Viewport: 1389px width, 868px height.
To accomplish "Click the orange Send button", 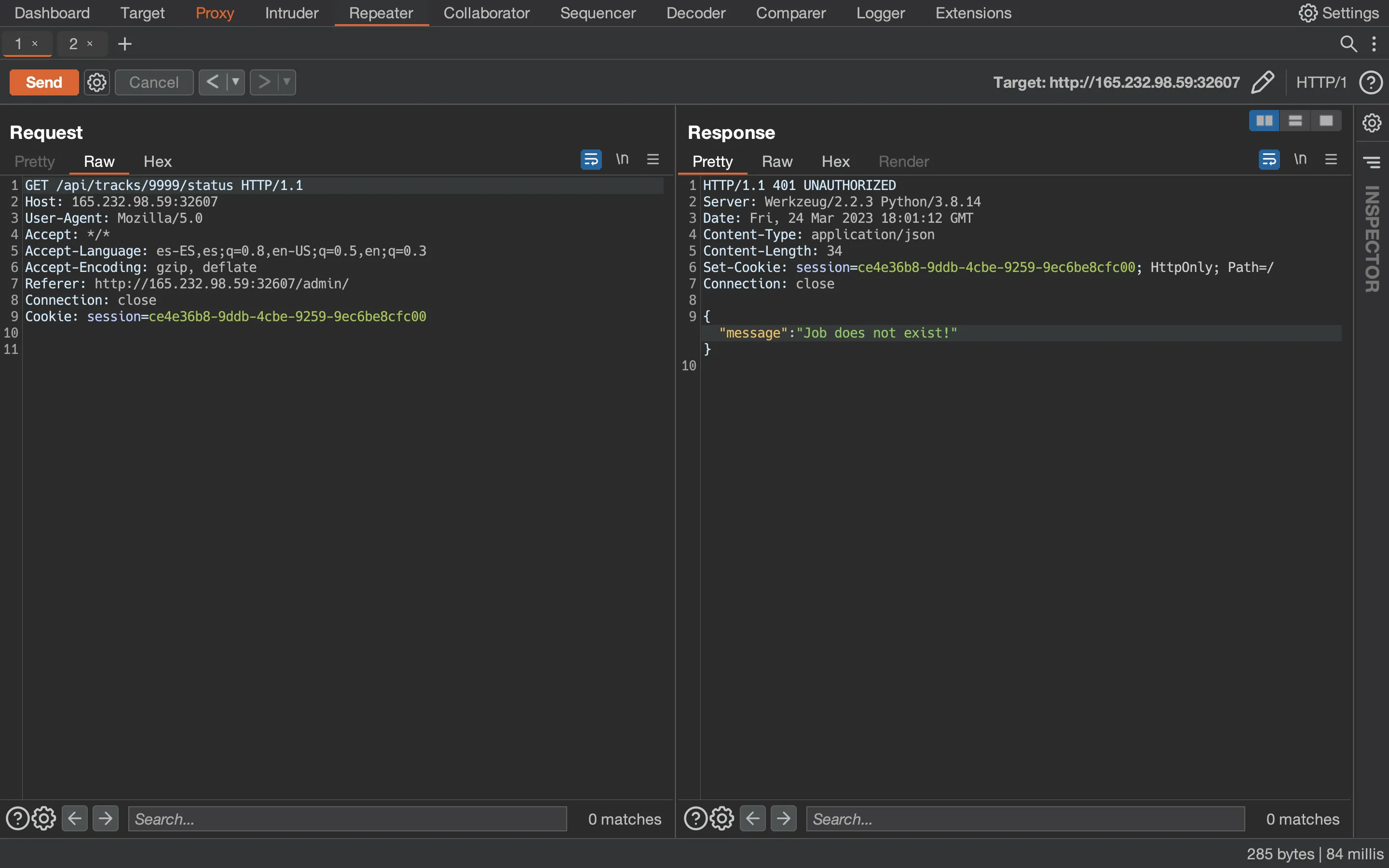I will [43, 82].
